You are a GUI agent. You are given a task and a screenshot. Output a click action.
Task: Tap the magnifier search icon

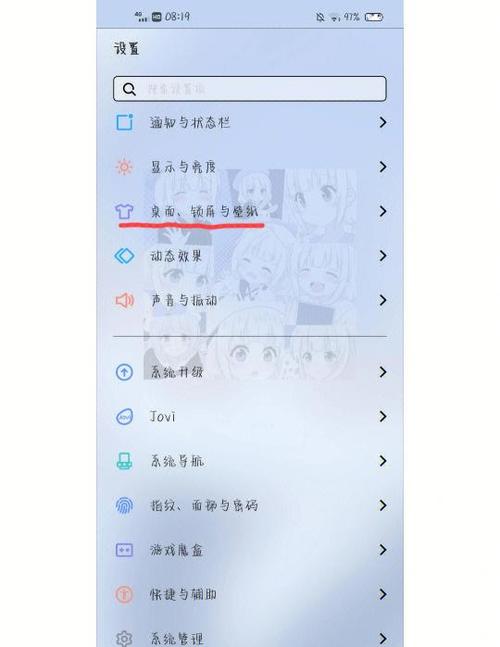tap(129, 89)
